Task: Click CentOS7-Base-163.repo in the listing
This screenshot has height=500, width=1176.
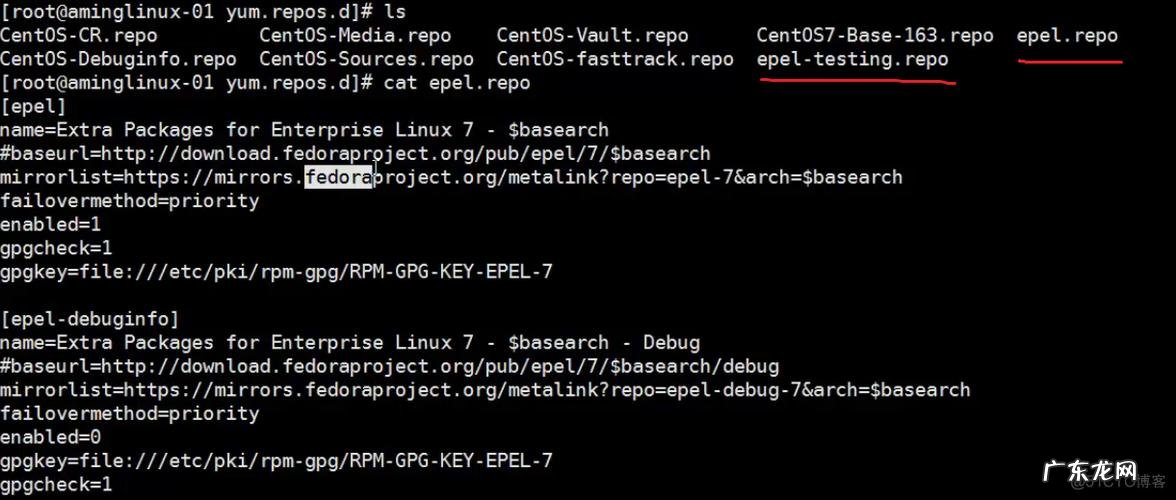Action: click(874, 36)
